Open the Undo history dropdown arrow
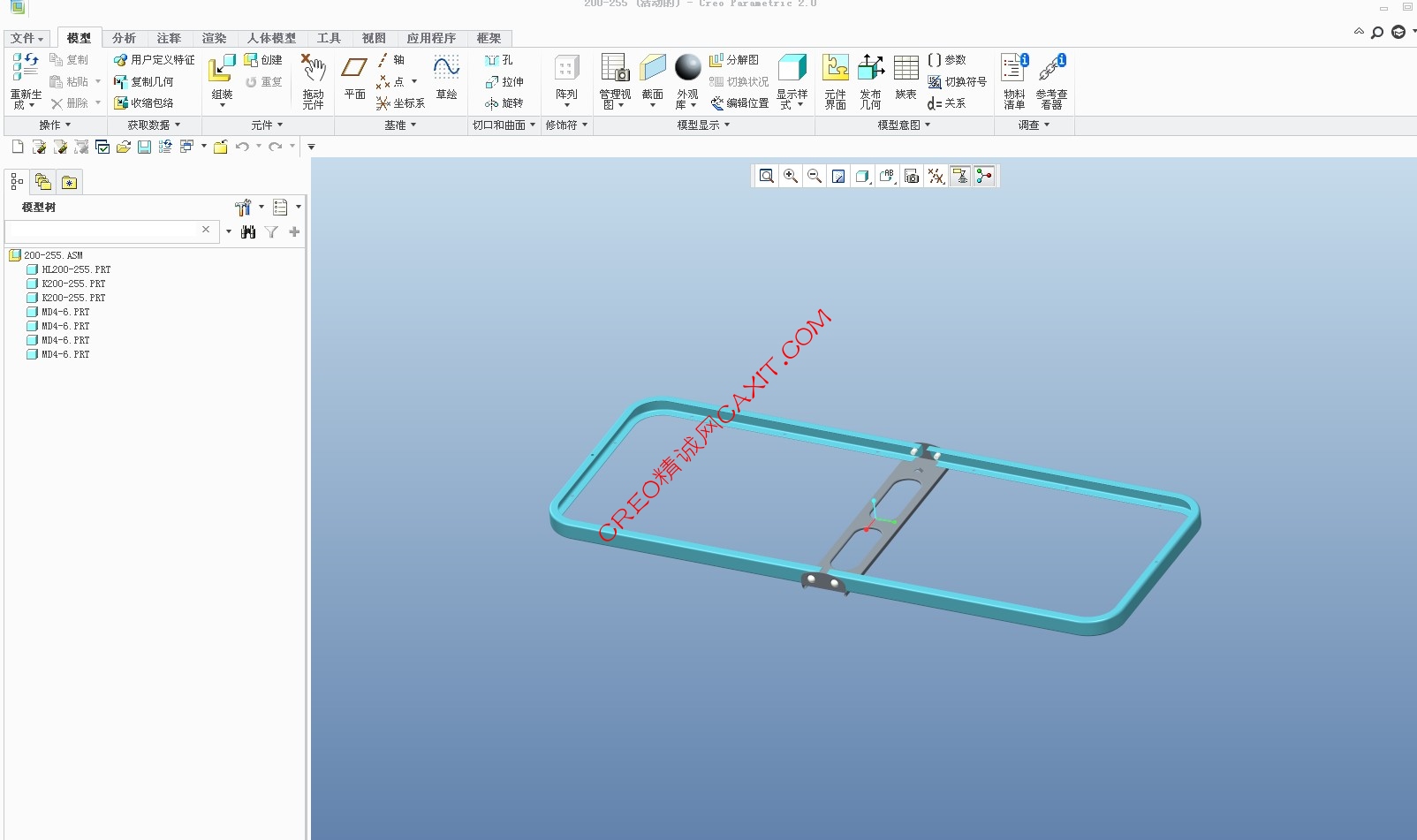This screenshot has width=1417, height=840. coord(258,147)
